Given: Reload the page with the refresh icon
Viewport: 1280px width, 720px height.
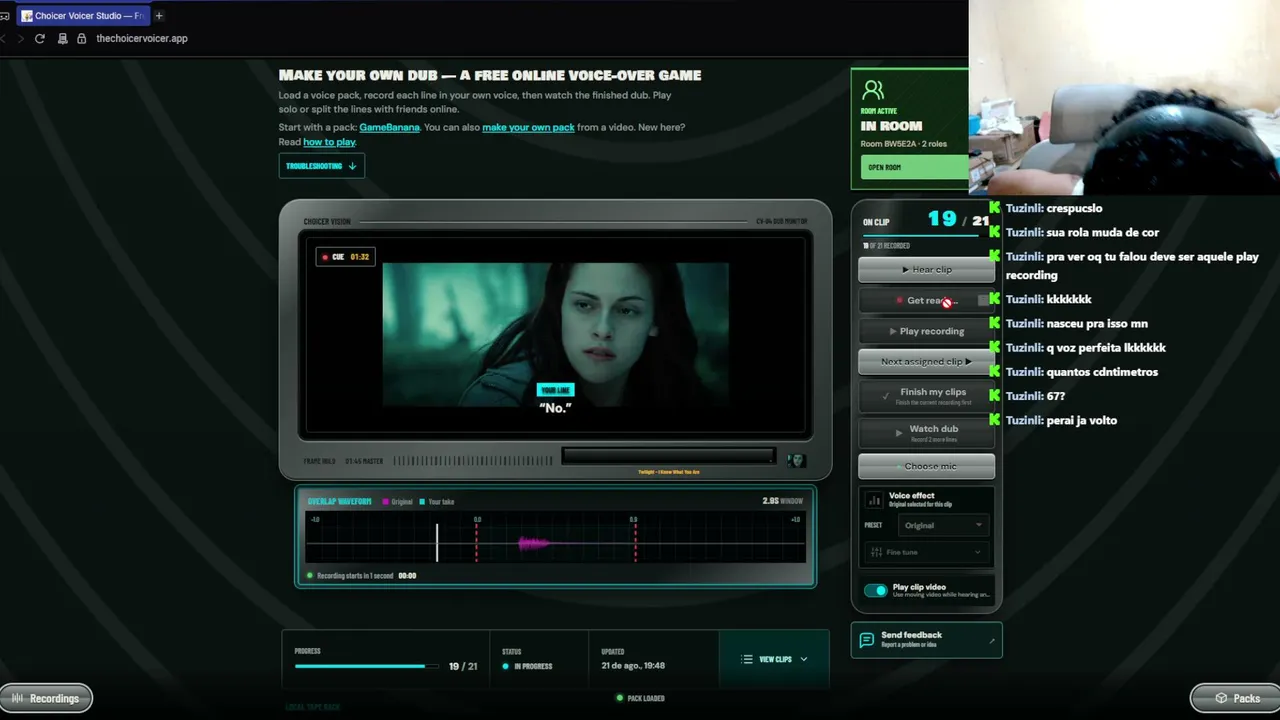Looking at the screenshot, I should (x=40, y=38).
